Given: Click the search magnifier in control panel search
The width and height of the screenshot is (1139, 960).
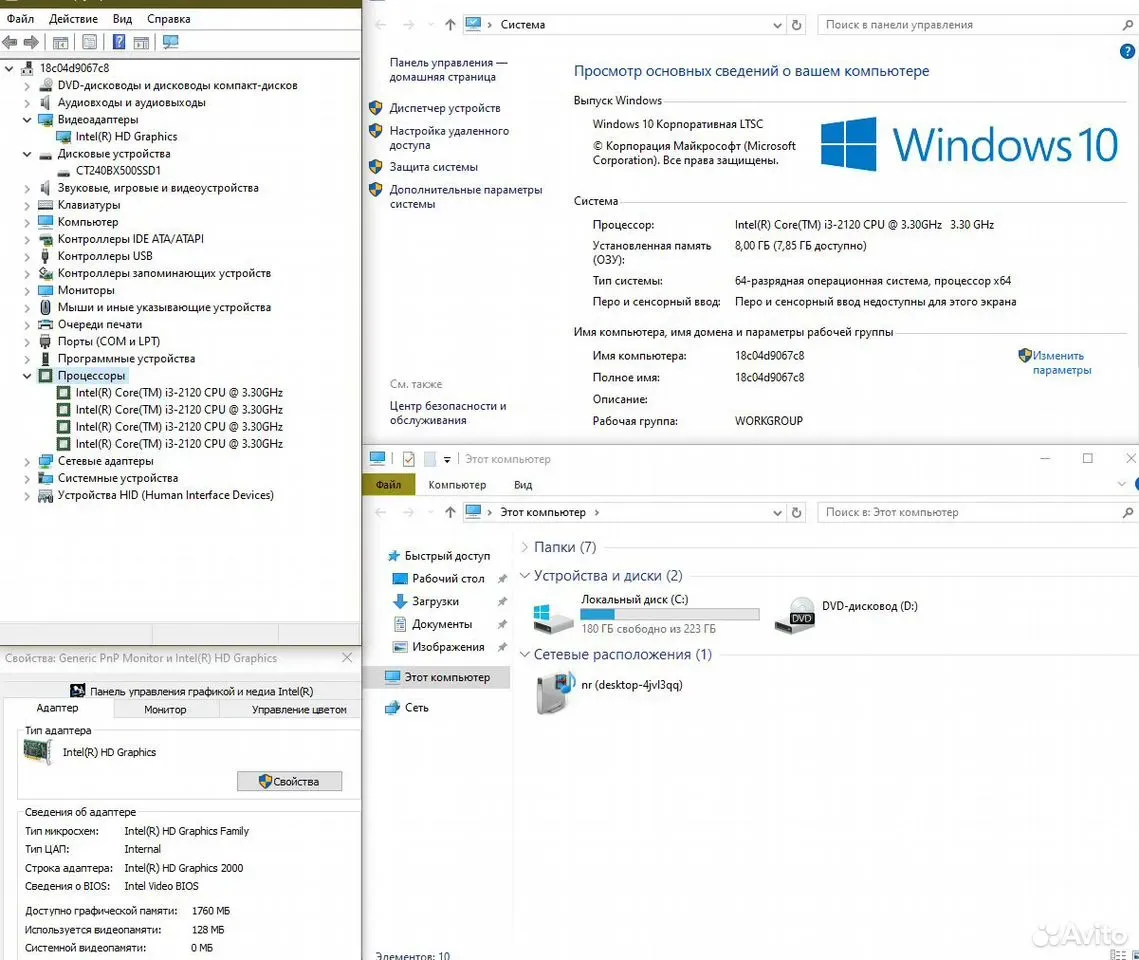Looking at the screenshot, I should [1127, 25].
